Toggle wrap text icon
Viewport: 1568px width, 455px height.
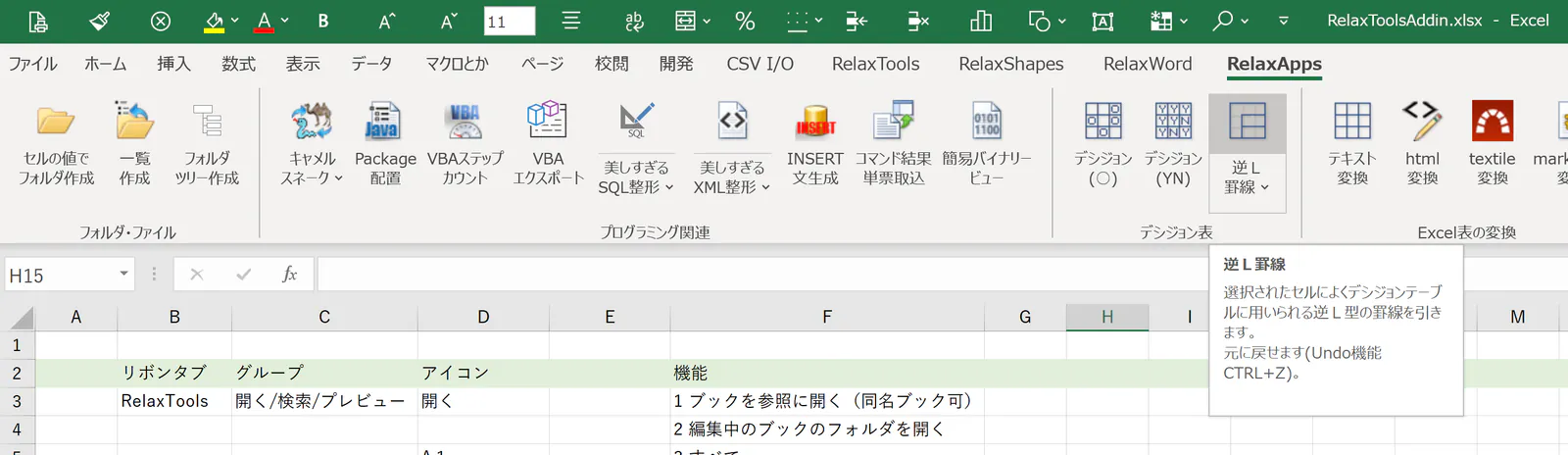tap(634, 21)
